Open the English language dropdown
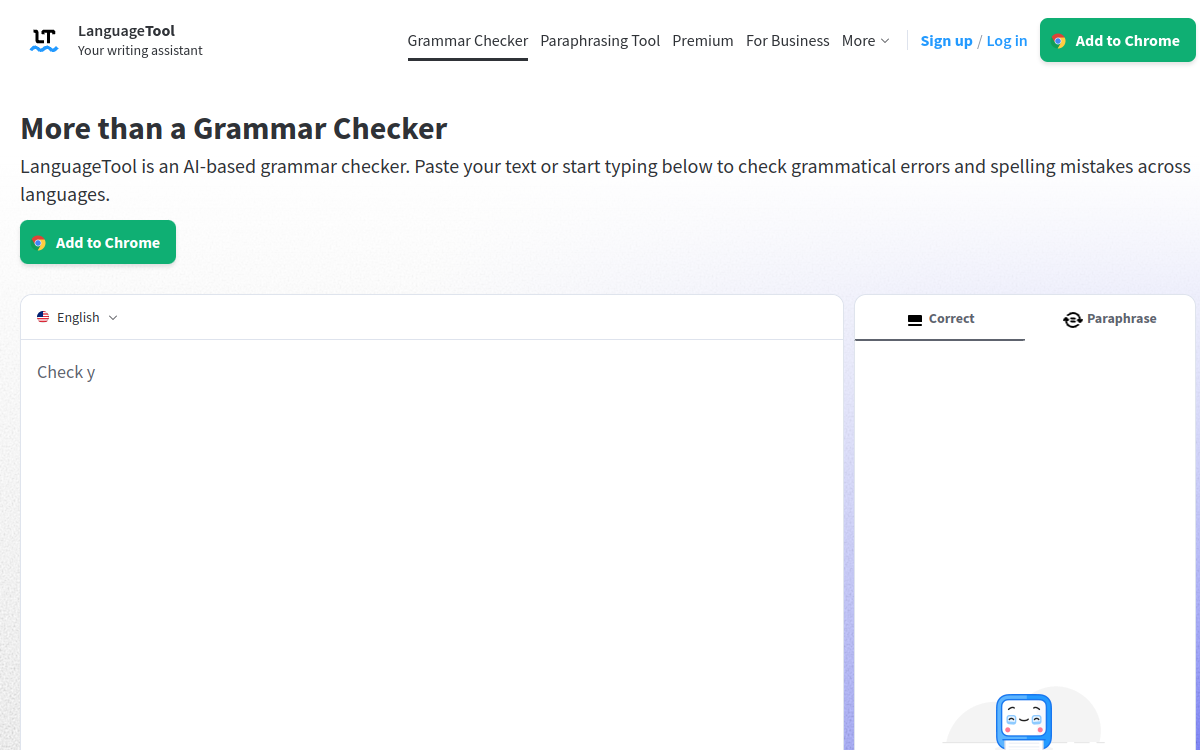Screen dimensions: 1200x750 coord(78,317)
